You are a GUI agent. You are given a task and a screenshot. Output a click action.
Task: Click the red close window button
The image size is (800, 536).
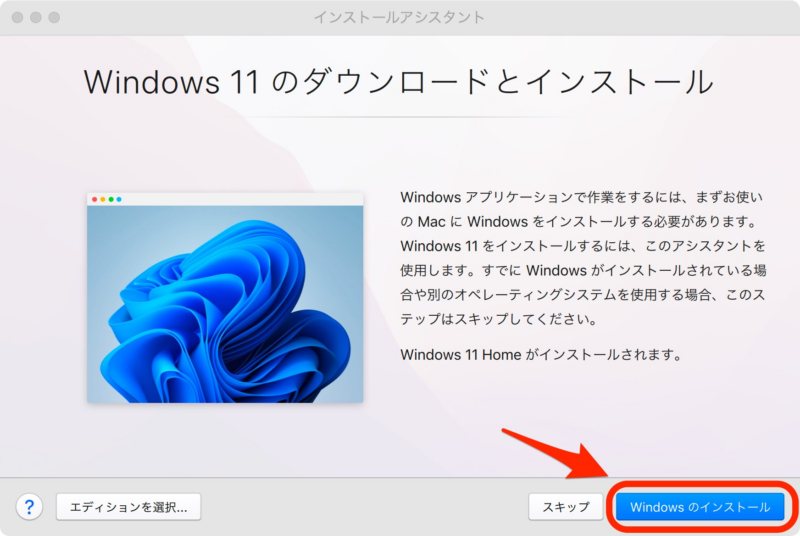point(17,17)
